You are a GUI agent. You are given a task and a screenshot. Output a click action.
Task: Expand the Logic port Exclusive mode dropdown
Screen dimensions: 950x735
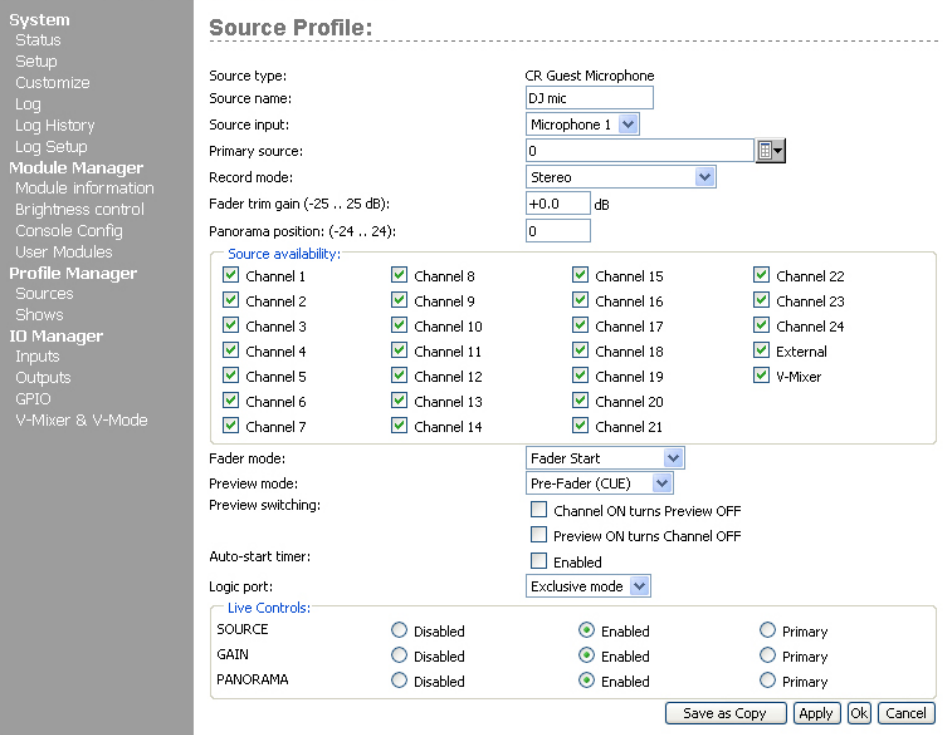(640, 586)
